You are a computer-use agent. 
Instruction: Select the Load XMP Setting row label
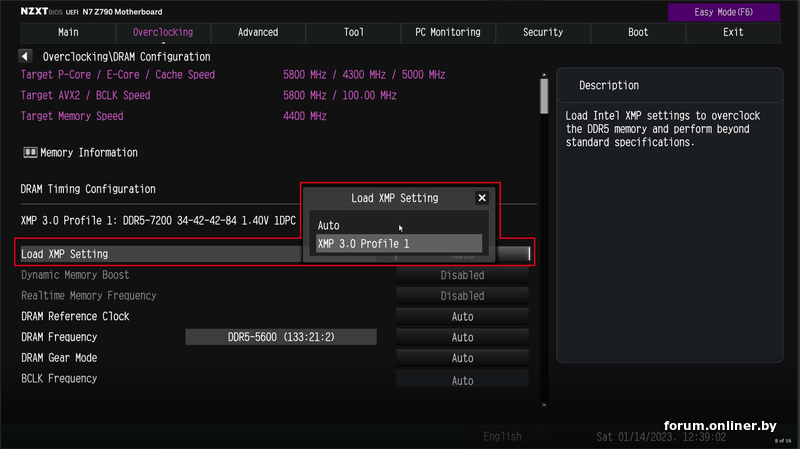pos(64,254)
